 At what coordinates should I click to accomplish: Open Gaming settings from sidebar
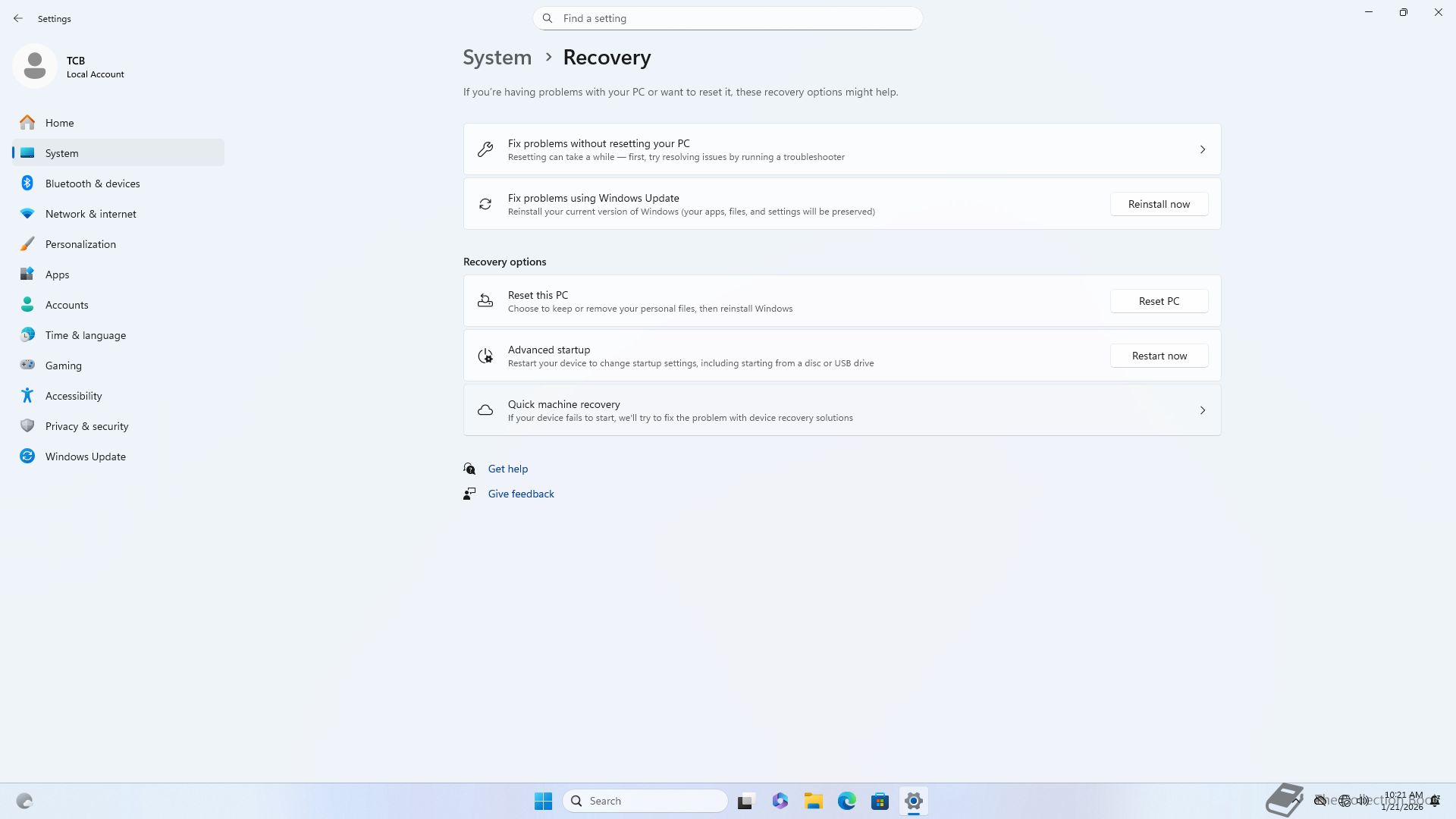[x=63, y=366]
